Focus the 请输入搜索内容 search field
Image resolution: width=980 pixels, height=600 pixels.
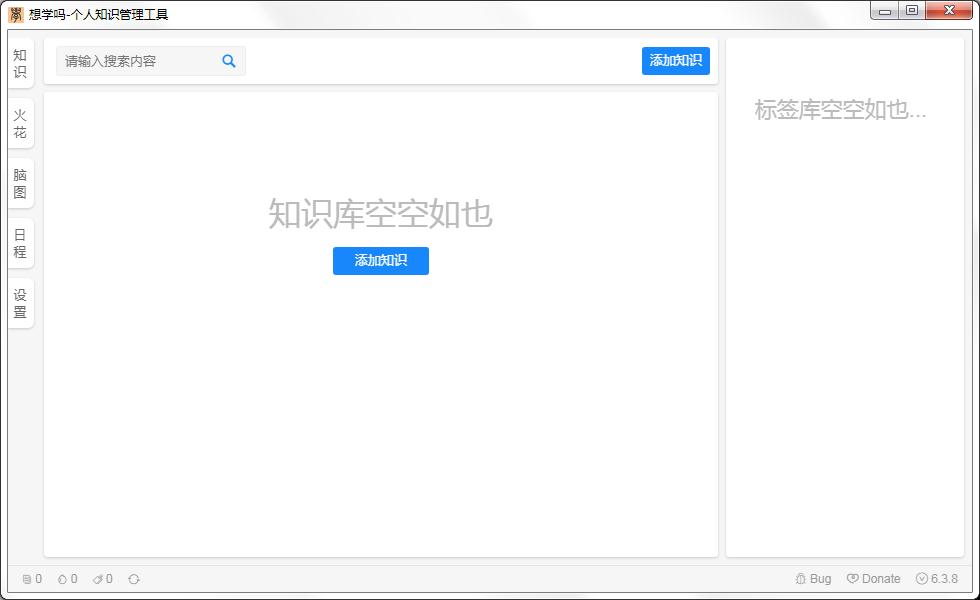[151, 61]
